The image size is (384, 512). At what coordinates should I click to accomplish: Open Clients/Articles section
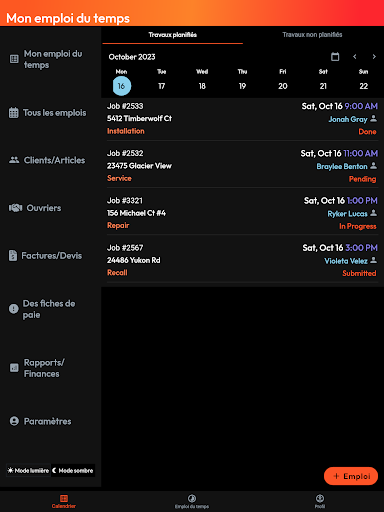point(47,160)
